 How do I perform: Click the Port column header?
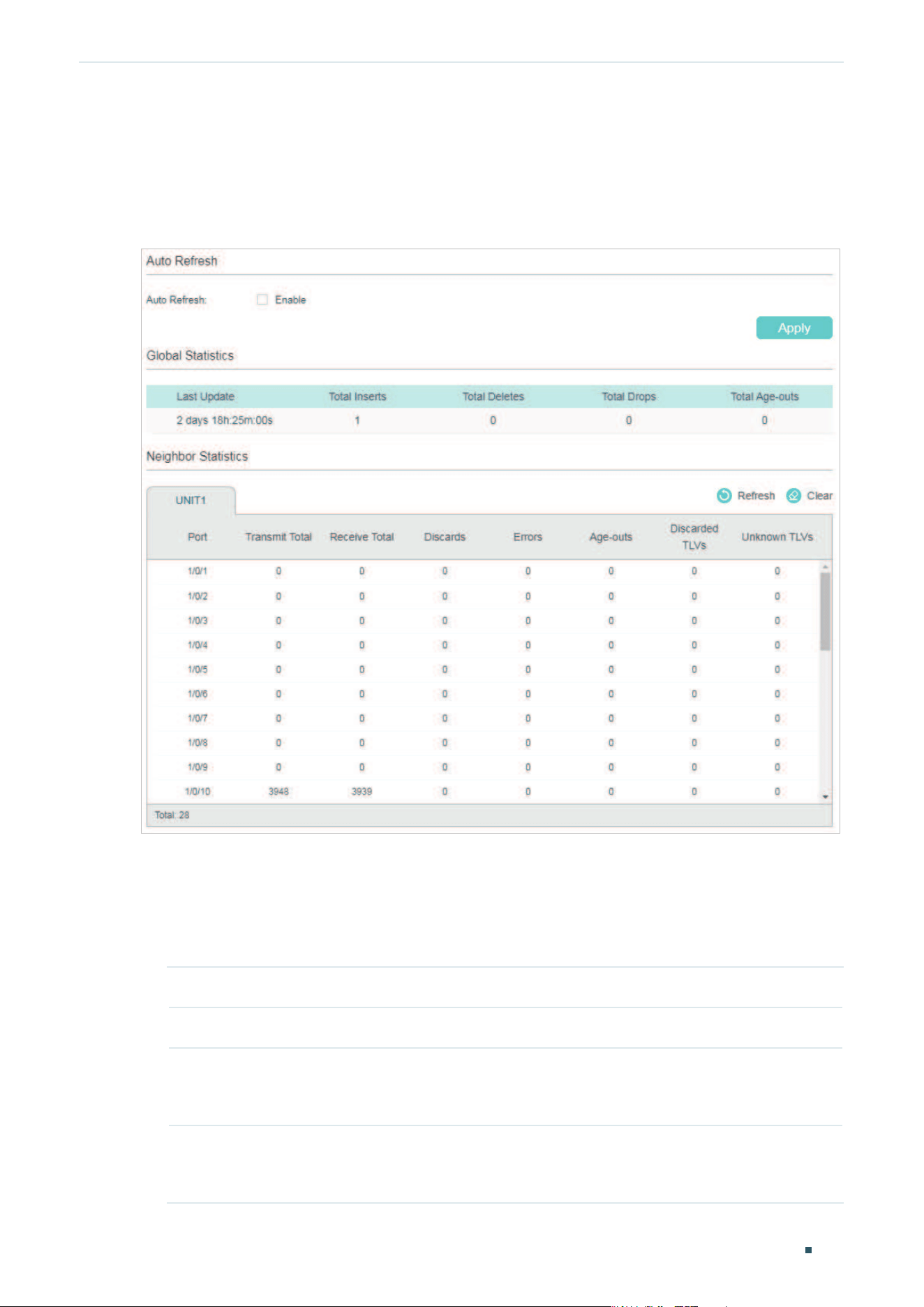[198, 537]
